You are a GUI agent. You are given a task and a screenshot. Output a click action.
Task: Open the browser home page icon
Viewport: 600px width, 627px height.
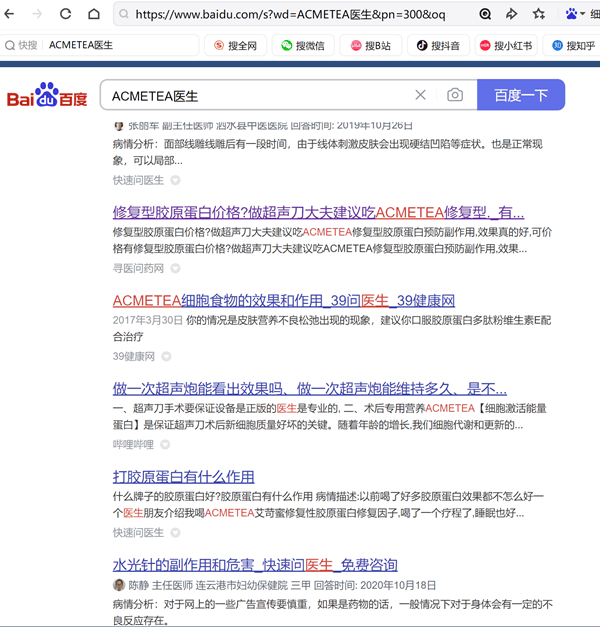pyautogui.click(x=94, y=14)
